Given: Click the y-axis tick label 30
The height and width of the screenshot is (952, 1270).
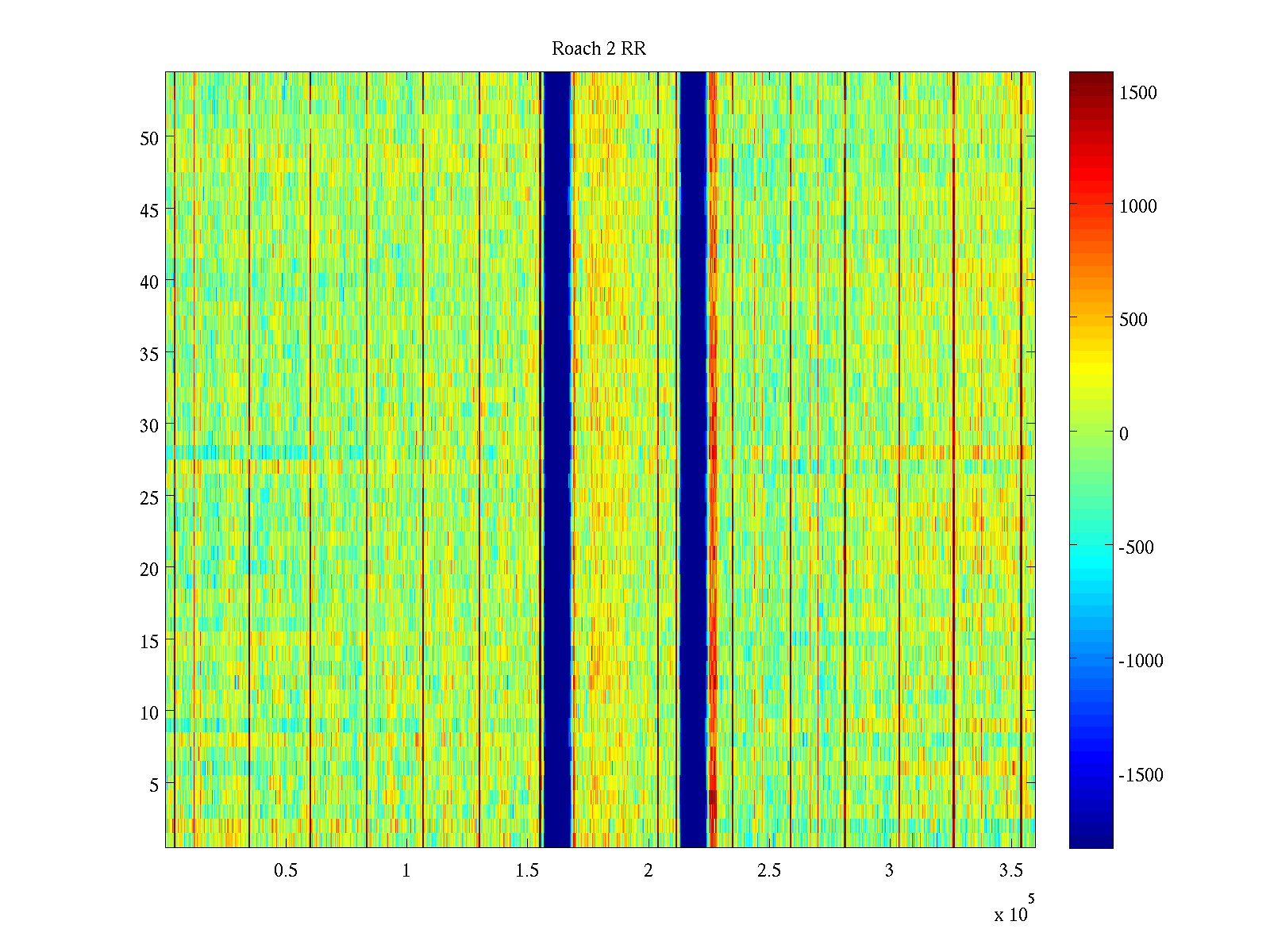Looking at the screenshot, I should coord(149,425).
